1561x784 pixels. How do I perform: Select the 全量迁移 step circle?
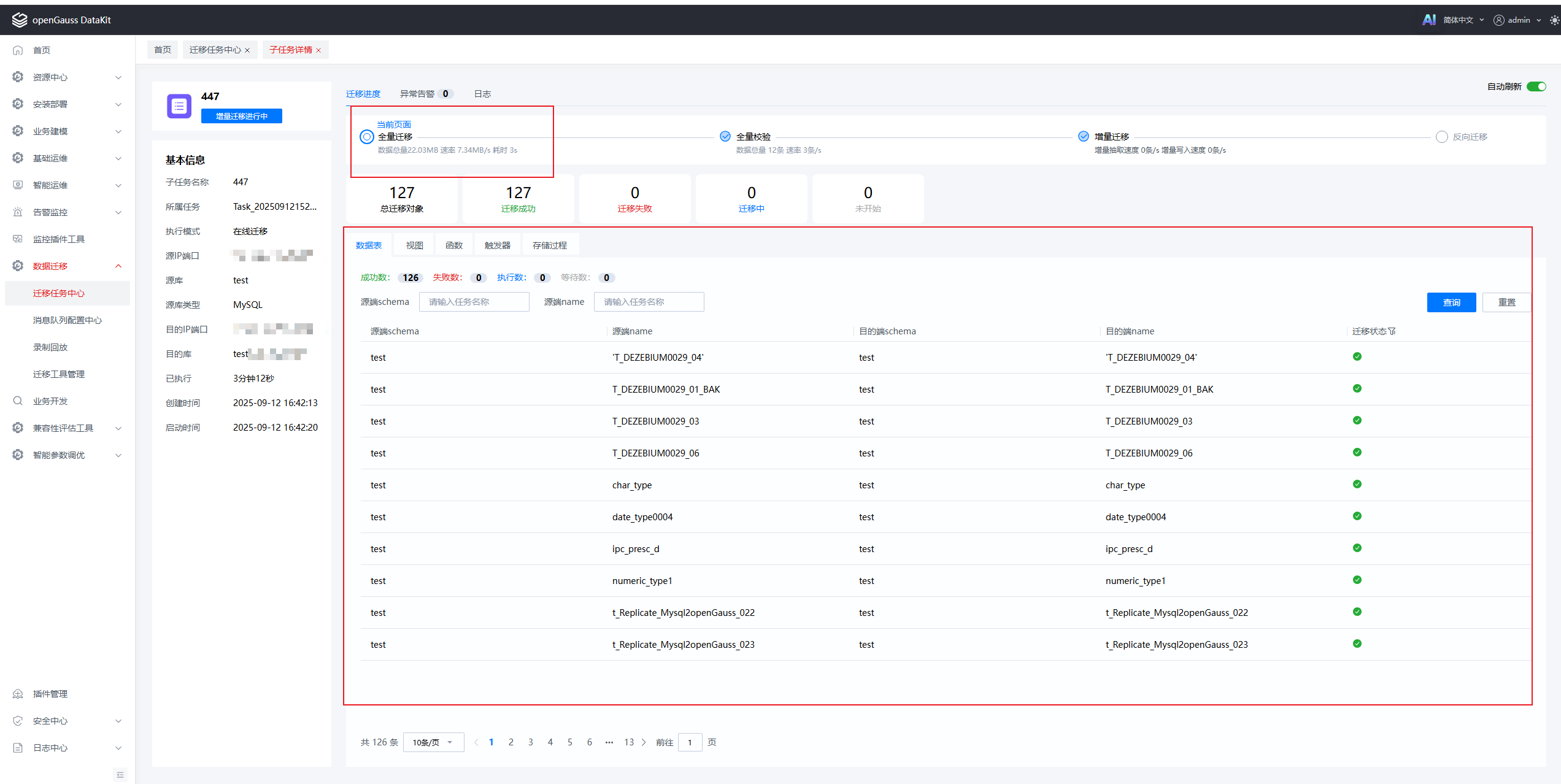pos(366,137)
